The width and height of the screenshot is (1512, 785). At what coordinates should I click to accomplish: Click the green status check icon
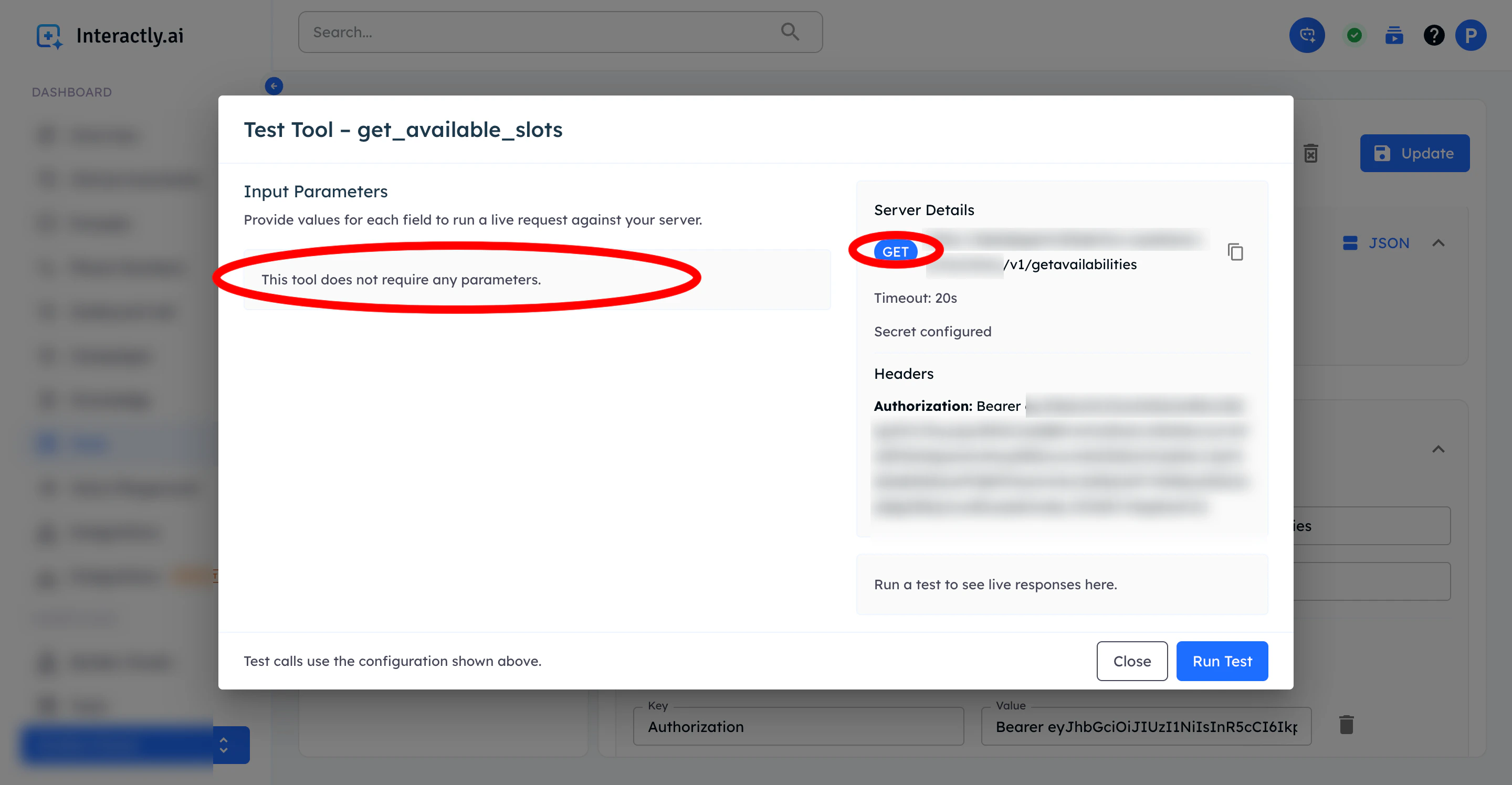tap(1354, 35)
